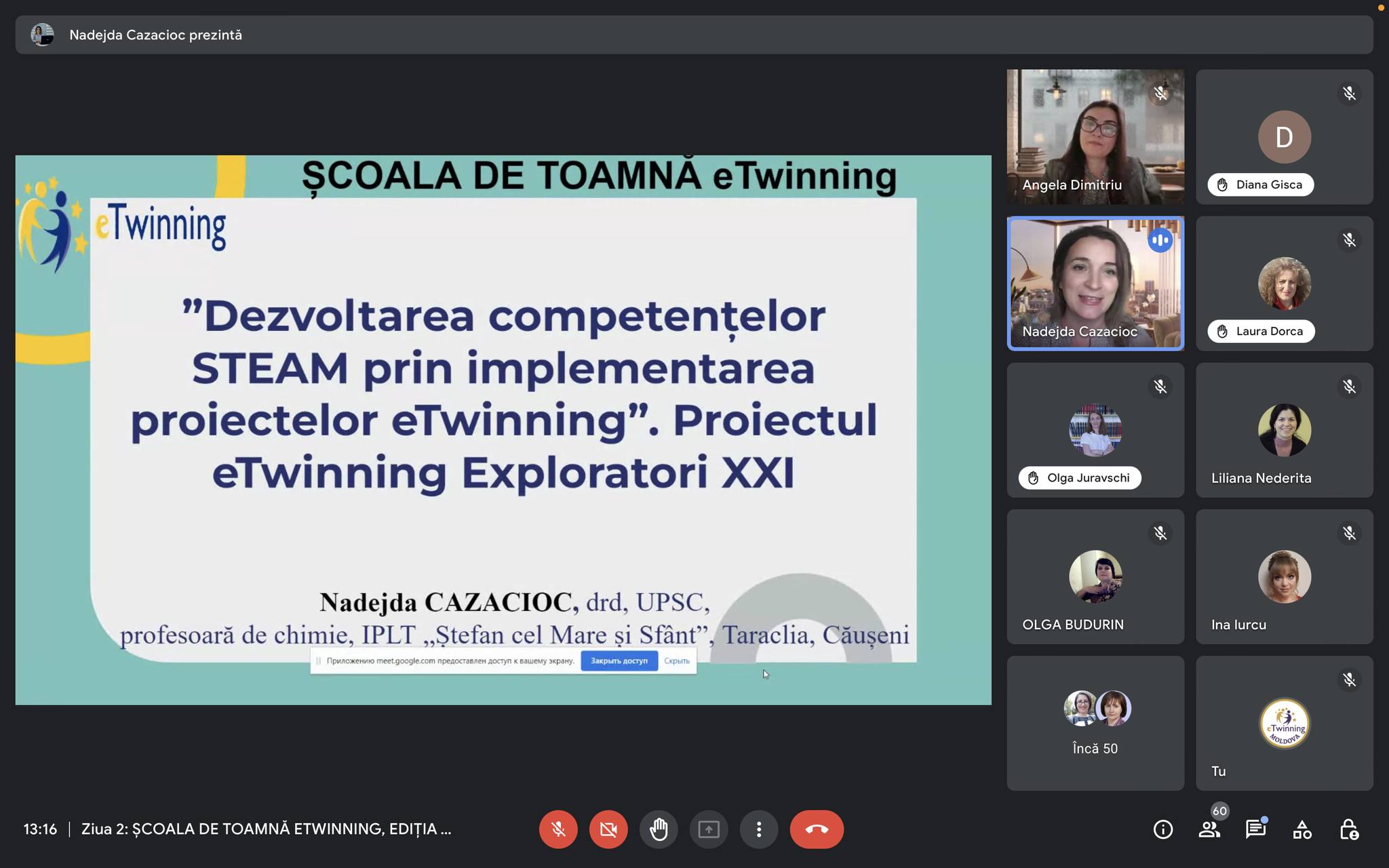
Task: Lower the raised hand button
Action: pyautogui.click(x=659, y=829)
